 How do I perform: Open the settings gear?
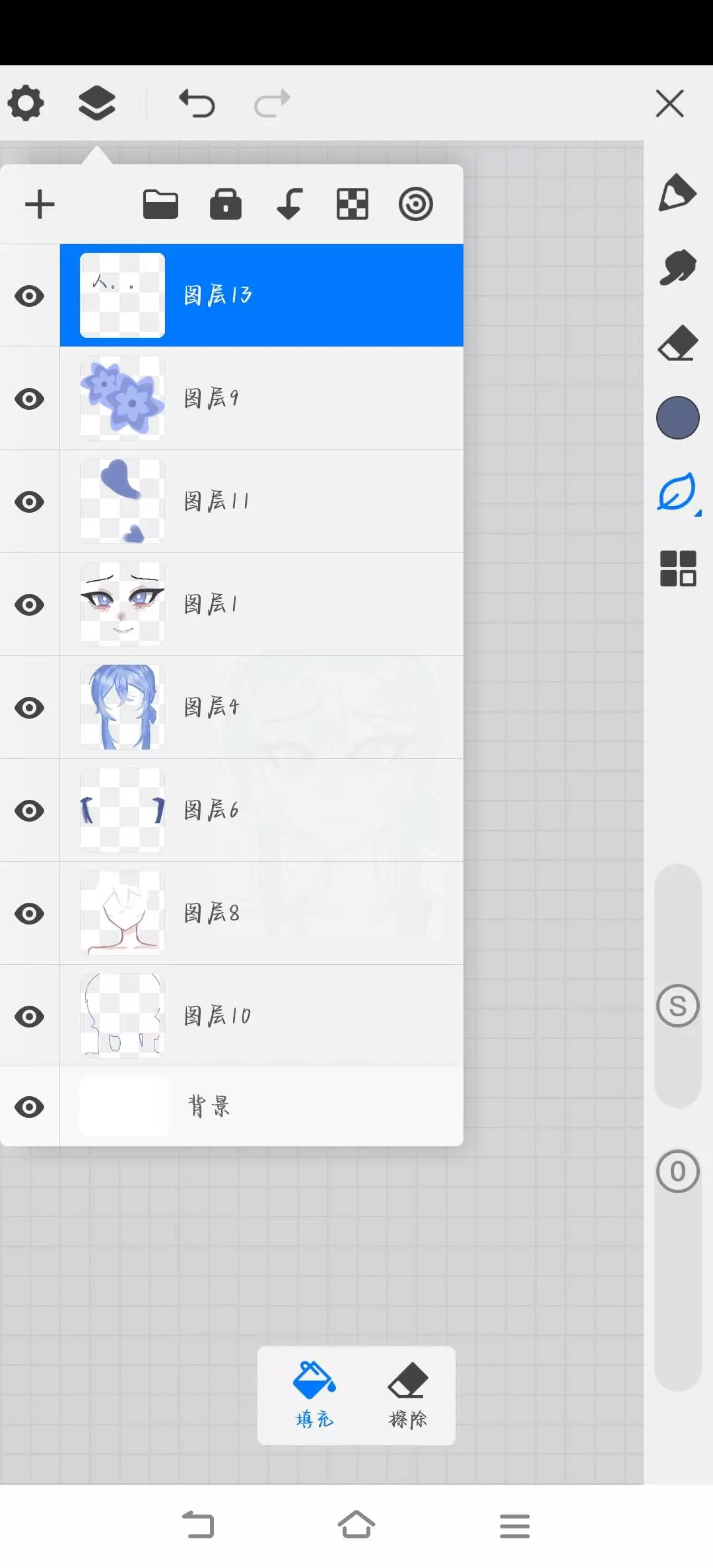click(x=26, y=104)
